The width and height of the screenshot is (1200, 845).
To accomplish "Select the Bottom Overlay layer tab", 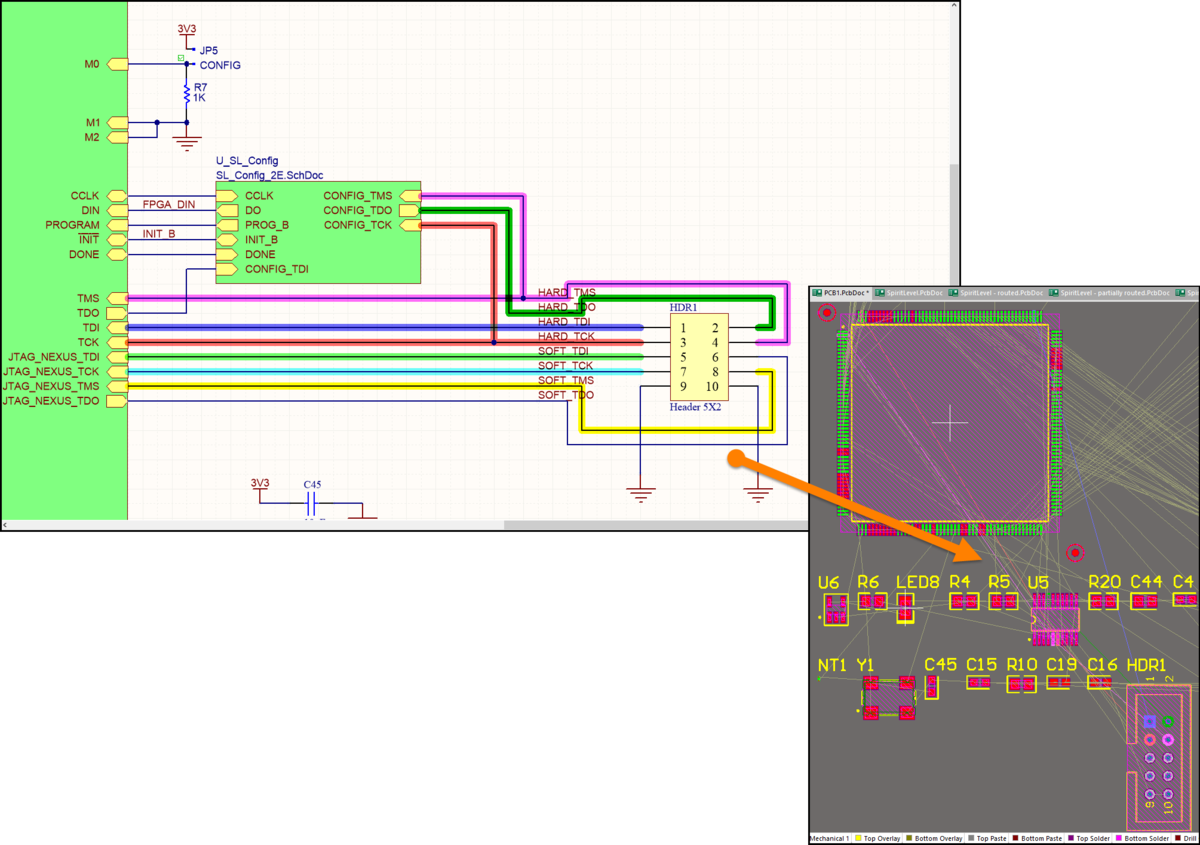I will tap(936, 838).
